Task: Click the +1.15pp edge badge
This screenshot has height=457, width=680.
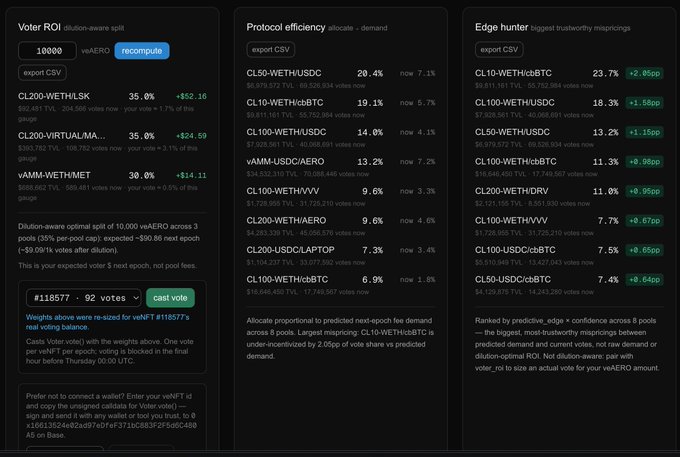Action: coord(644,132)
